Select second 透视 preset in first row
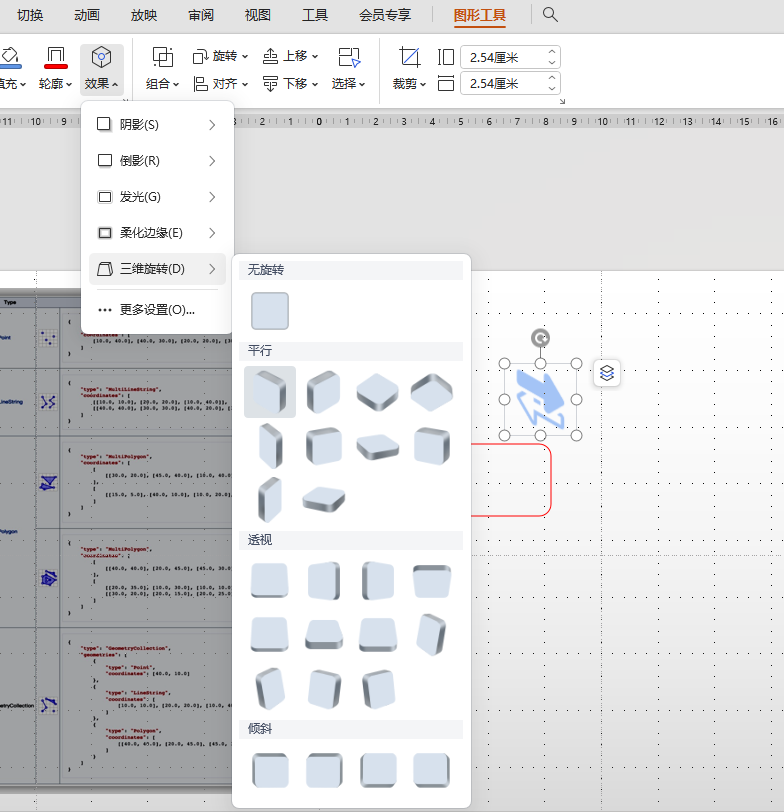This screenshot has height=812, width=784. click(324, 581)
